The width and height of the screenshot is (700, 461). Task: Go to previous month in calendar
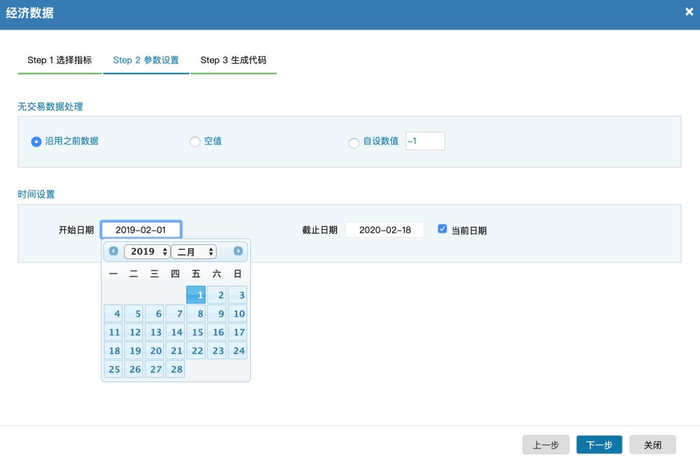(x=113, y=251)
